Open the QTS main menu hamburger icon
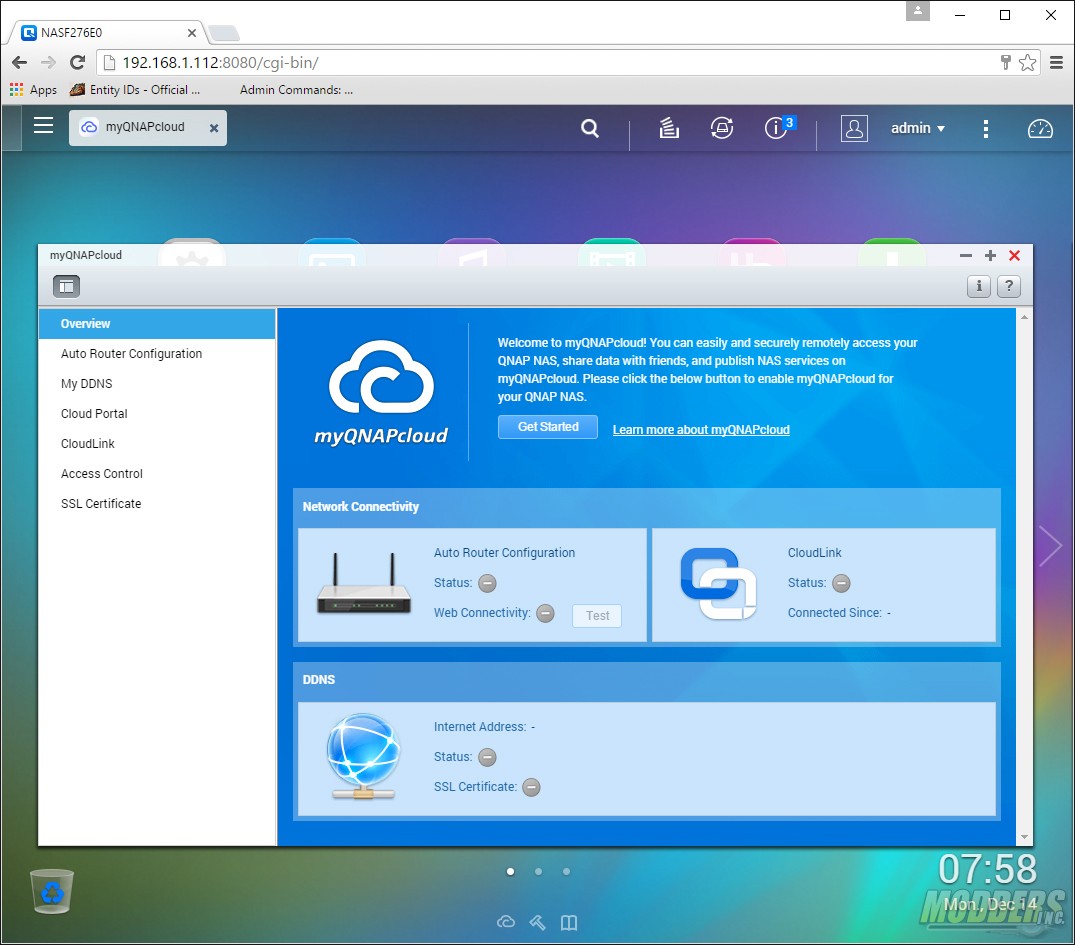Image resolution: width=1075 pixels, height=945 pixels. coord(43,125)
